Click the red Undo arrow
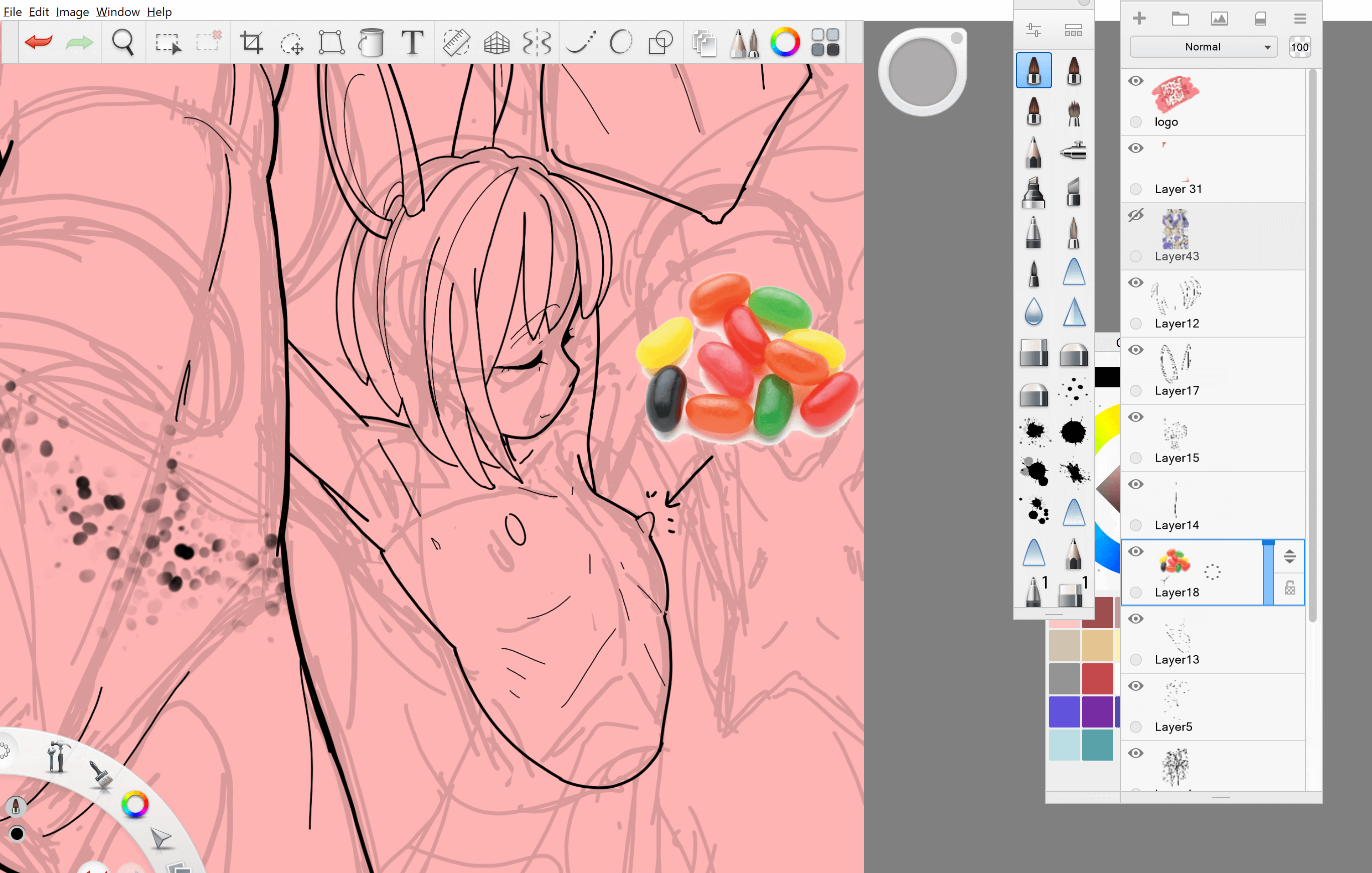 coord(38,42)
